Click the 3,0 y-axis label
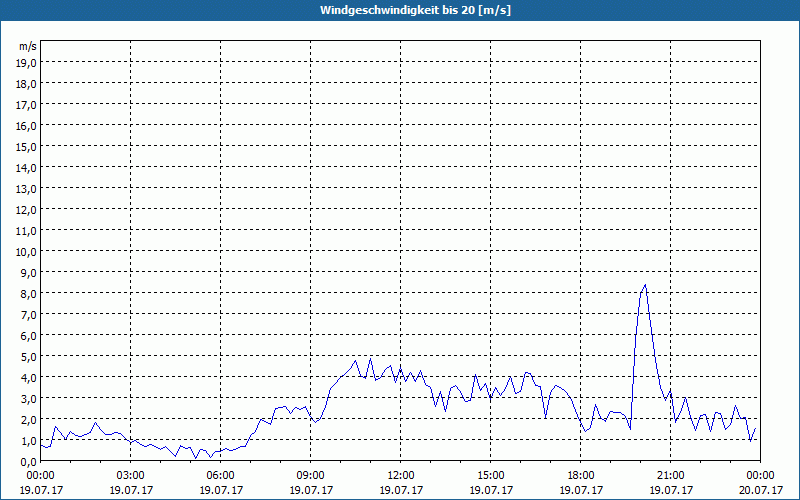 (30, 399)
